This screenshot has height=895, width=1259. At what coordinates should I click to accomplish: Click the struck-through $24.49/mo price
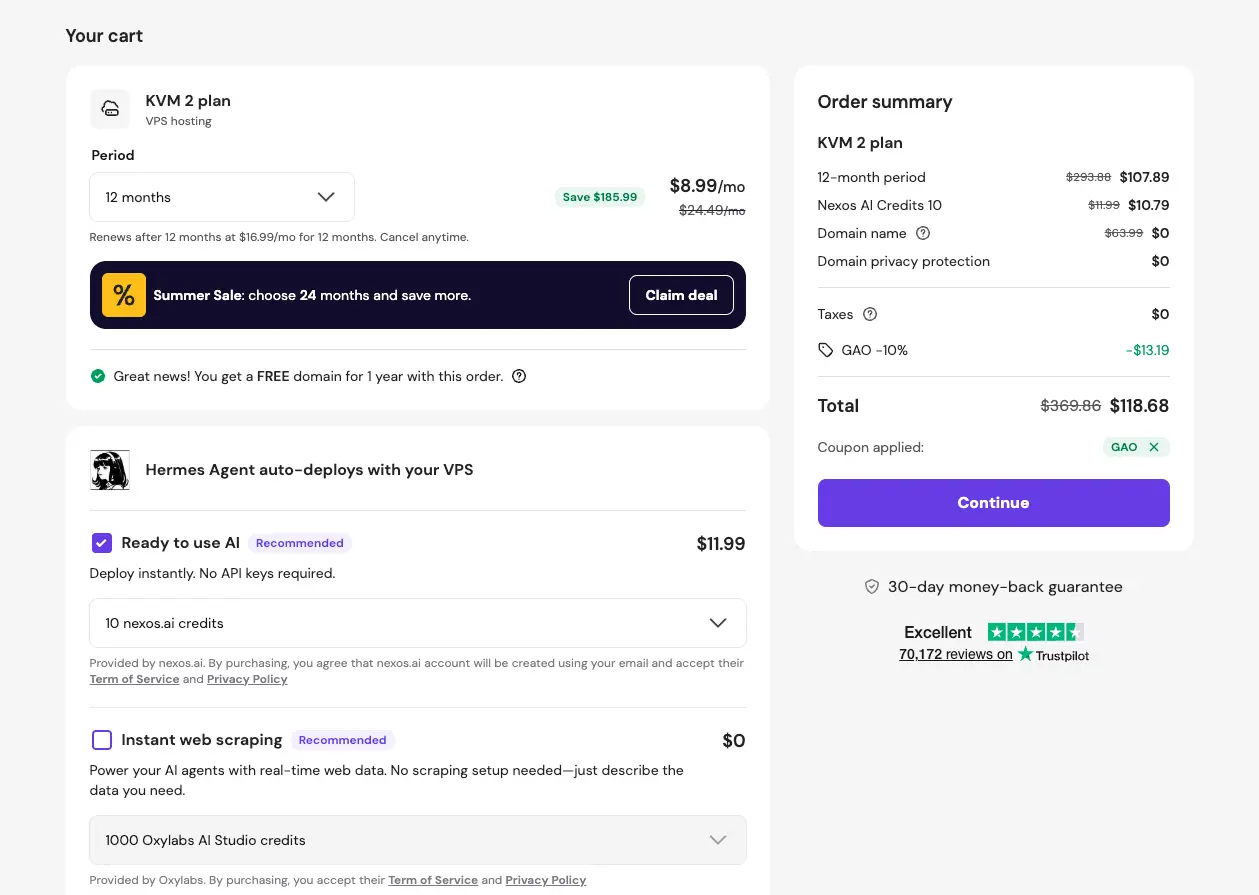712,211
